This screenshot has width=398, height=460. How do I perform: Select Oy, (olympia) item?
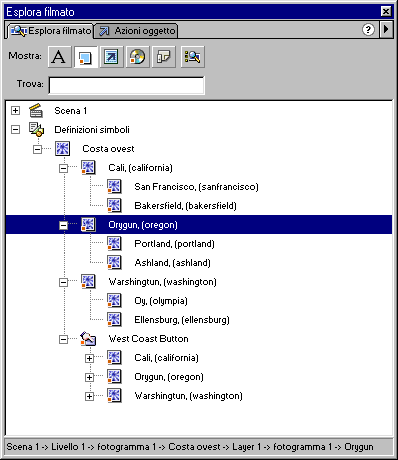tap(161, 301)
